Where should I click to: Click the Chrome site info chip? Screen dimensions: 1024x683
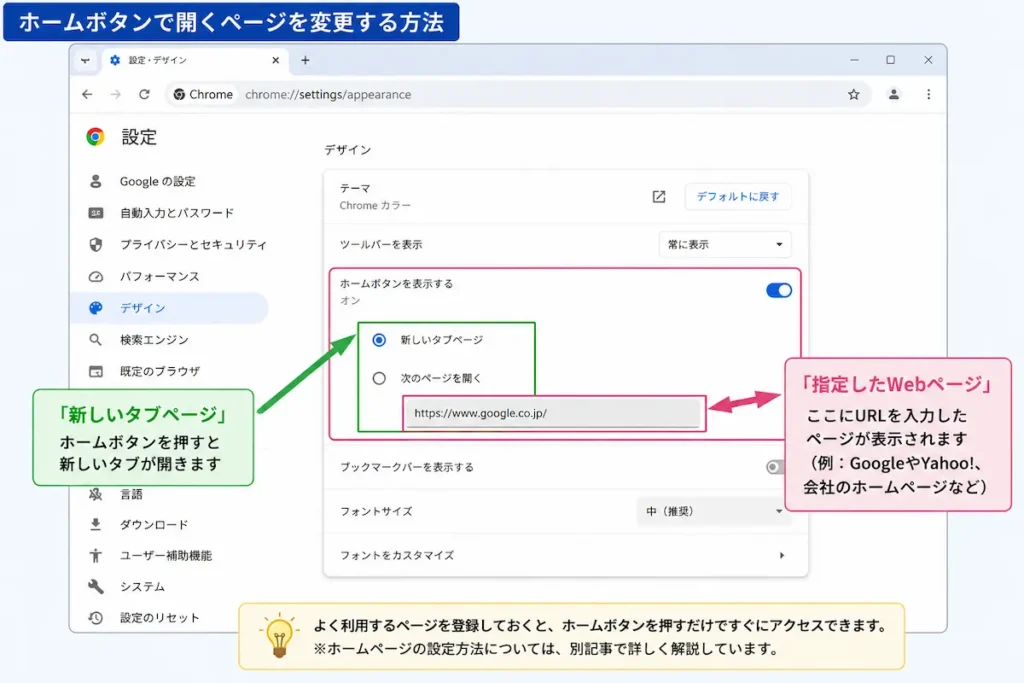(x=203, y=95)
